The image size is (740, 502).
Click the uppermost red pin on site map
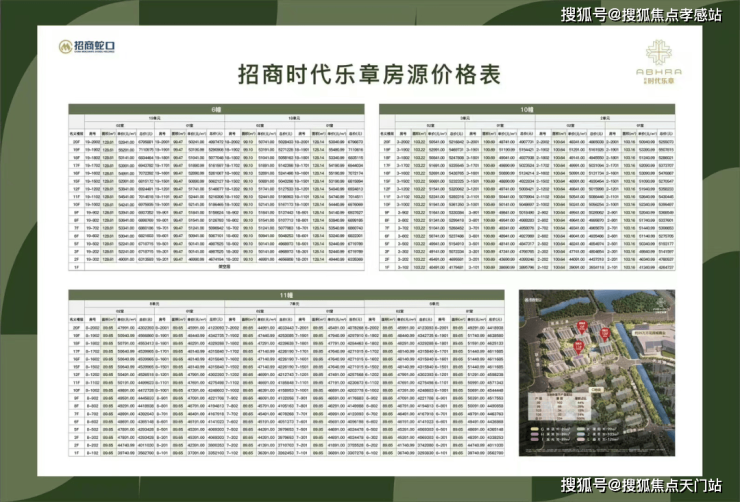click(x=581, y=327)
